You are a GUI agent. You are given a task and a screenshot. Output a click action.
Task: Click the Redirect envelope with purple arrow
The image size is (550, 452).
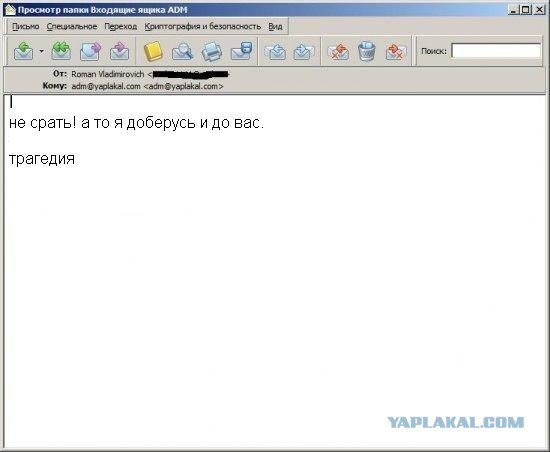[x=119, y=51]
